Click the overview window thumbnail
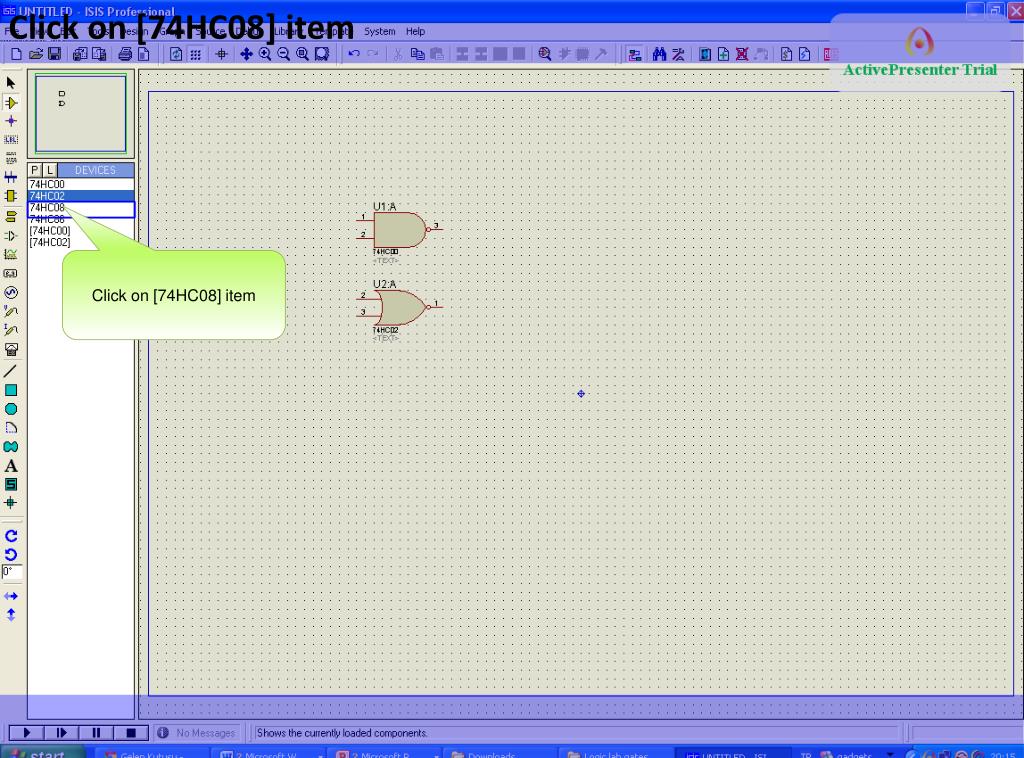Viewport: 1024px width, 758px height. pyautogui.click(x=81, y=114)
